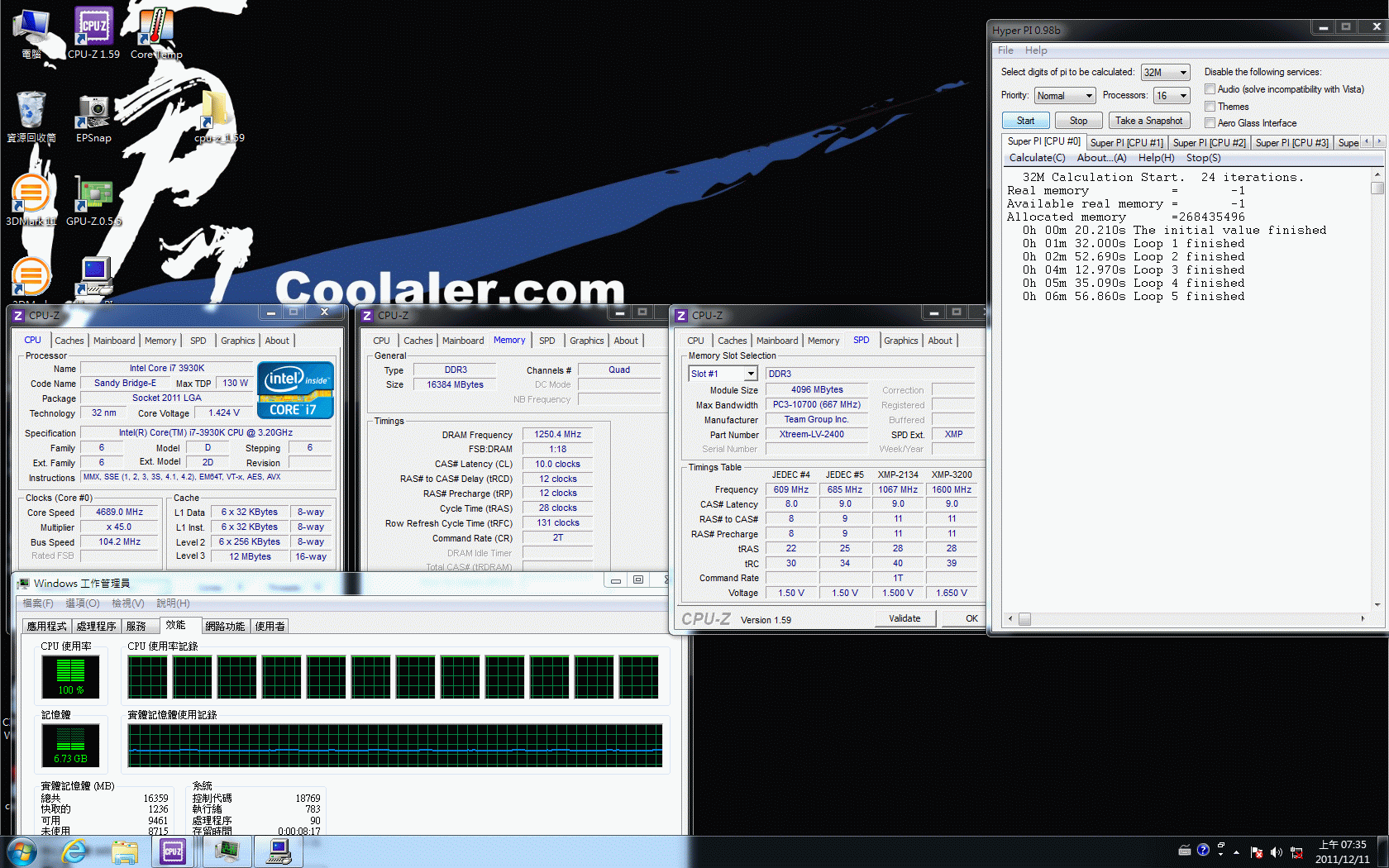Switch to Task Manager 處理程序 tab

pyautogui.click(x=96, y=627)
